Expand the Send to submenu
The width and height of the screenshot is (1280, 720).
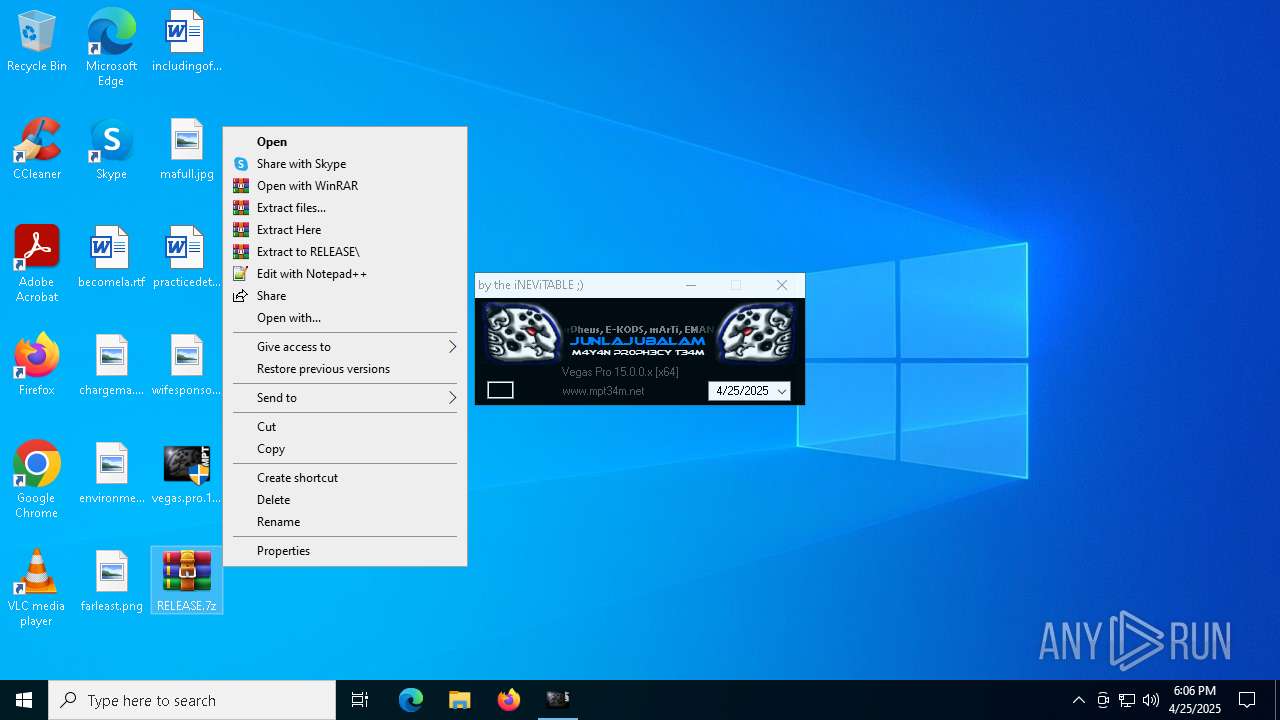(345, 398)
